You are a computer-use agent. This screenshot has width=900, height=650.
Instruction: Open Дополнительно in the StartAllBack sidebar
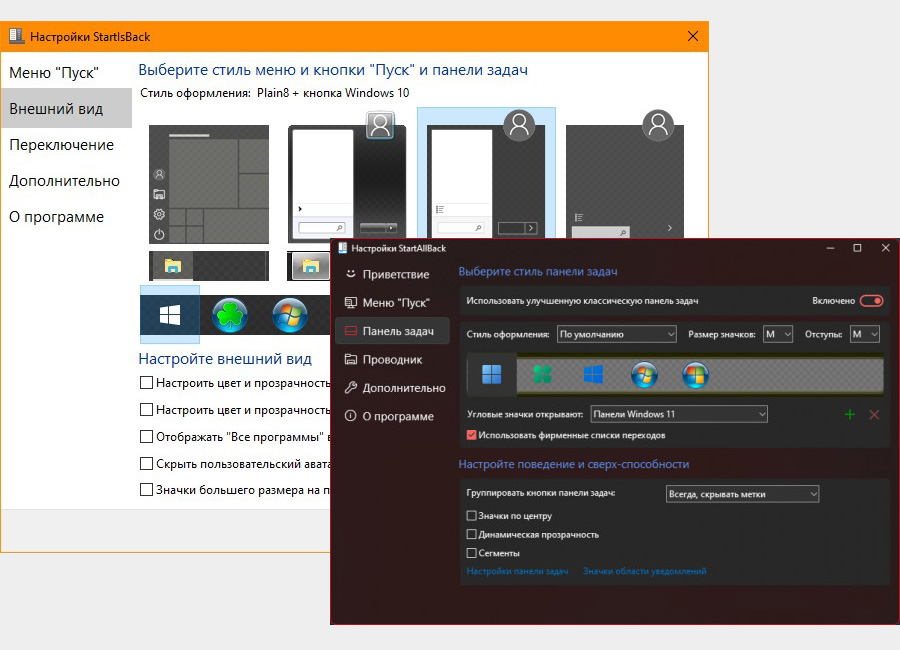coord(392,388)
